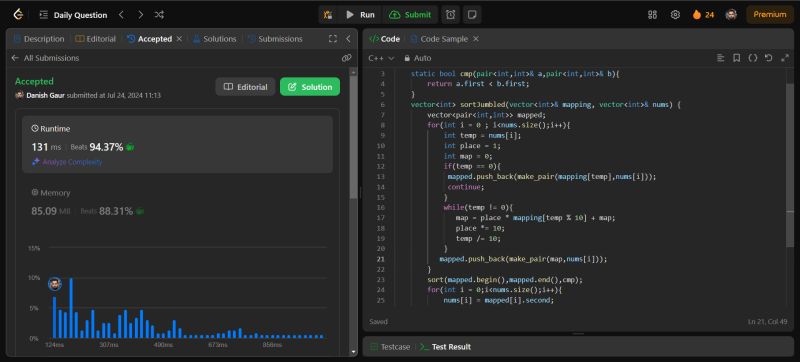
Task: Run the code
Action: point(360,15)
